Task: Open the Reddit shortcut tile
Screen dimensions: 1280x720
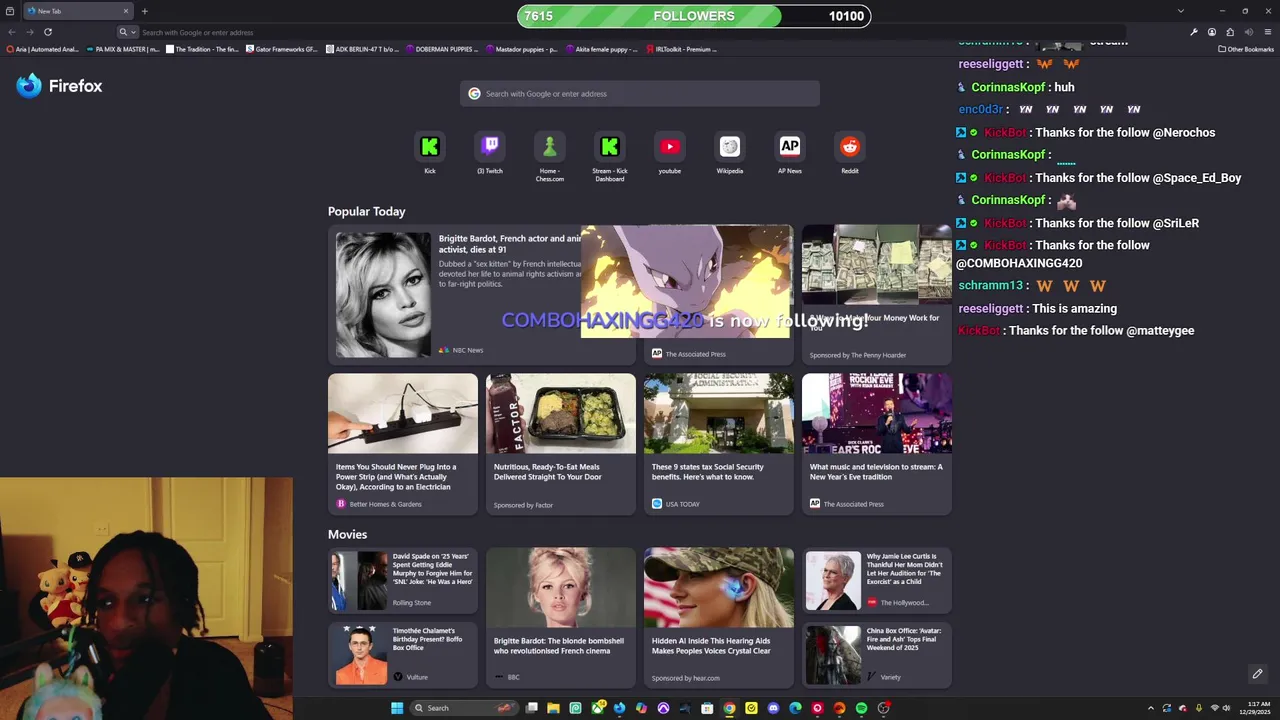Action: click(x=850, y=147)
